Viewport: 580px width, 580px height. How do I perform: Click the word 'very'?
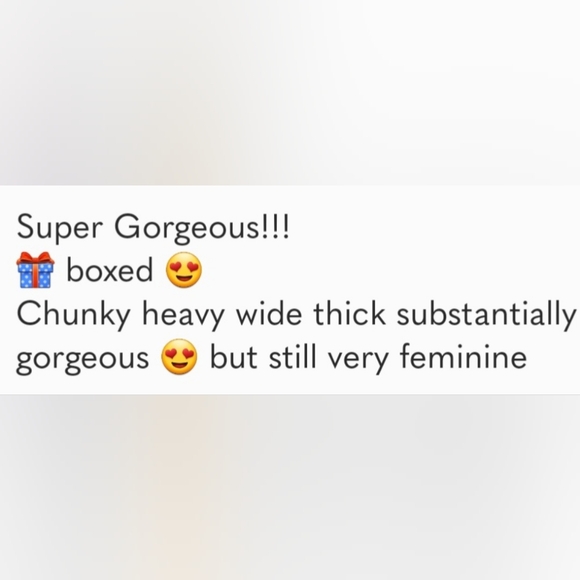tap(358, 359)
